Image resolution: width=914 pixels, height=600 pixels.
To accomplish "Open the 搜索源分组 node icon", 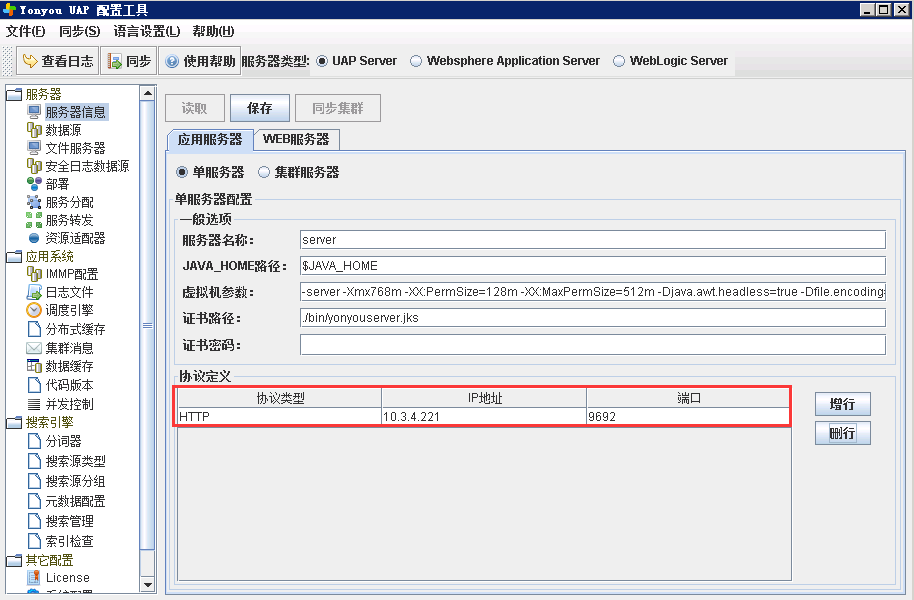I will coord(34,481).
